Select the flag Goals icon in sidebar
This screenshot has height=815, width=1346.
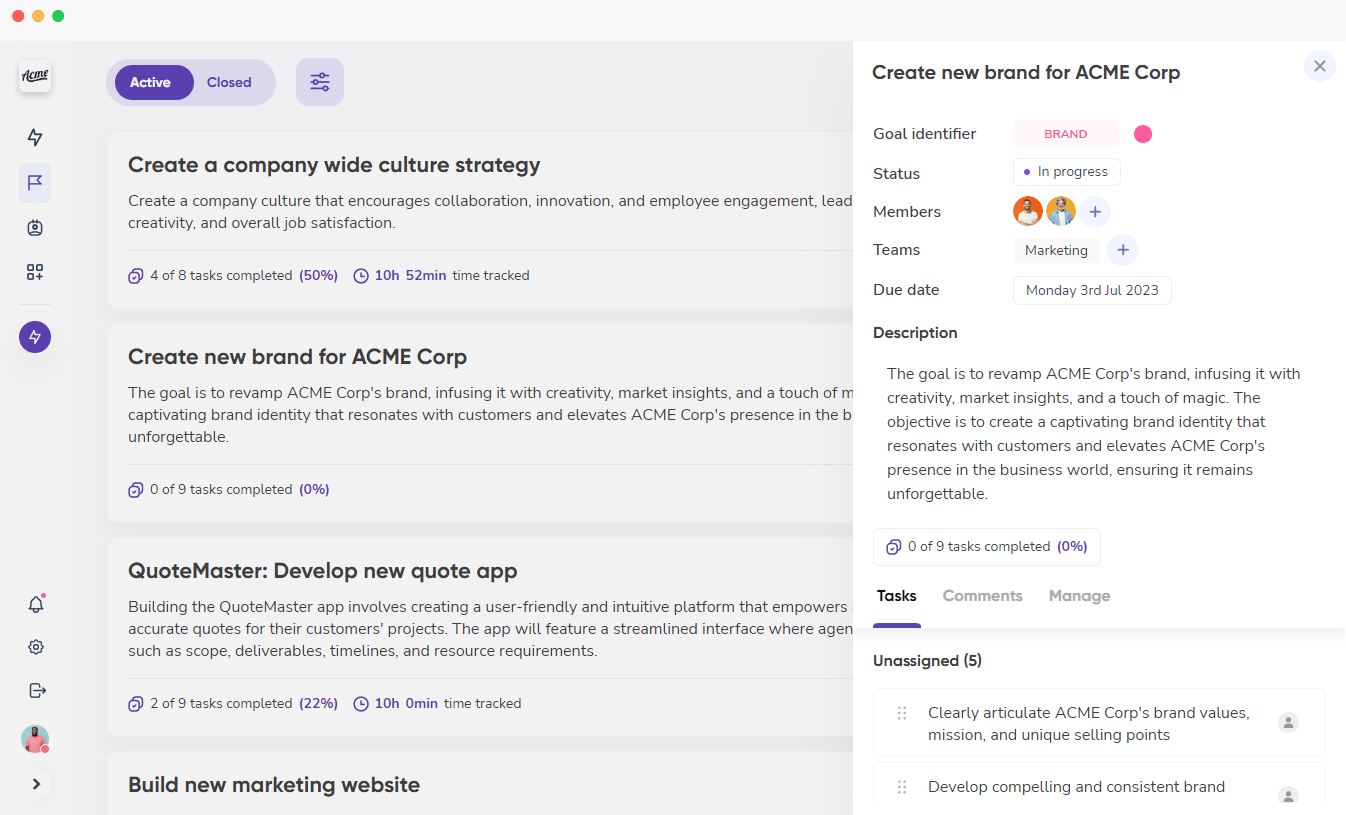(x=35, y=183)
